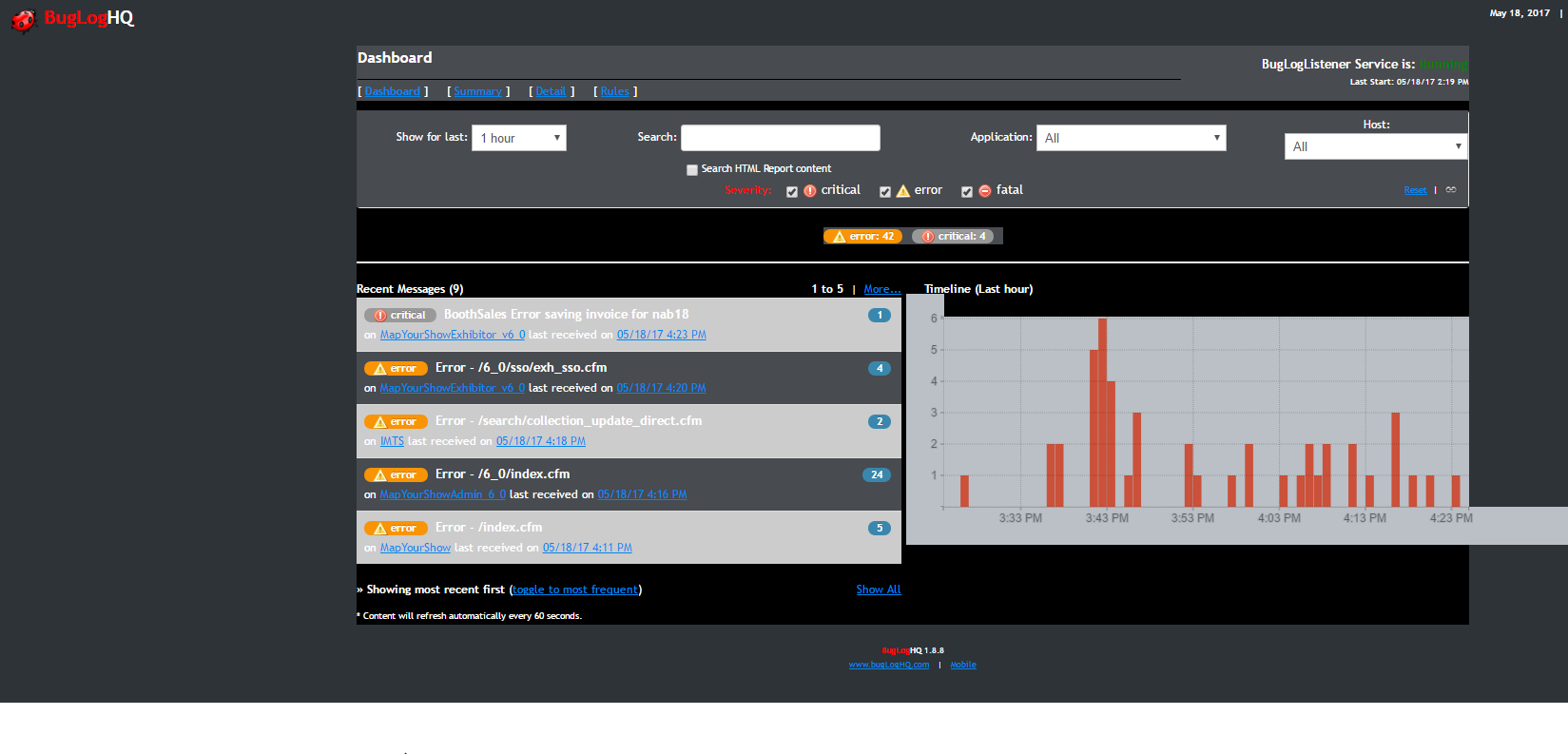This screenshot has width=1568, height=754.
Task: Click count badge '5' on /index.cfm row
Action: 880,528
